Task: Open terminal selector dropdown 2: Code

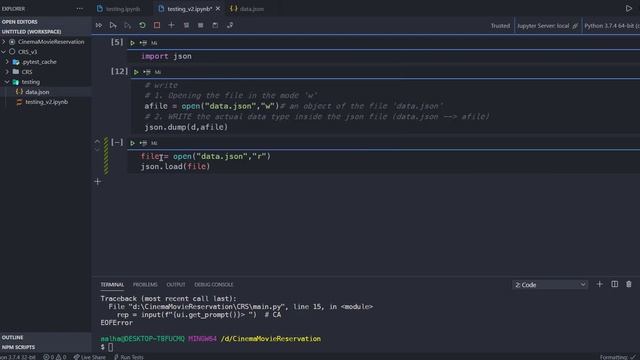Action: [549, 284]
